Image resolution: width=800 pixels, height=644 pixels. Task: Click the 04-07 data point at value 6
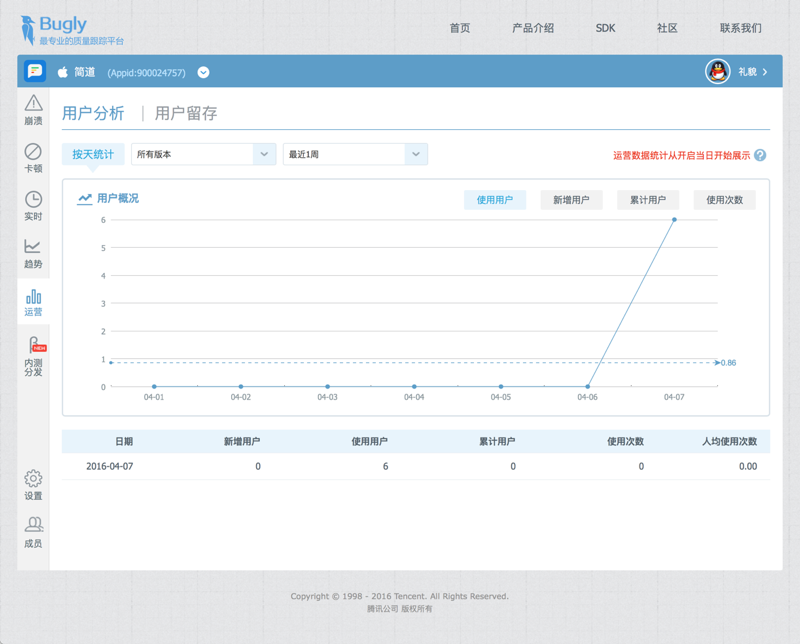tap(674, 219)
